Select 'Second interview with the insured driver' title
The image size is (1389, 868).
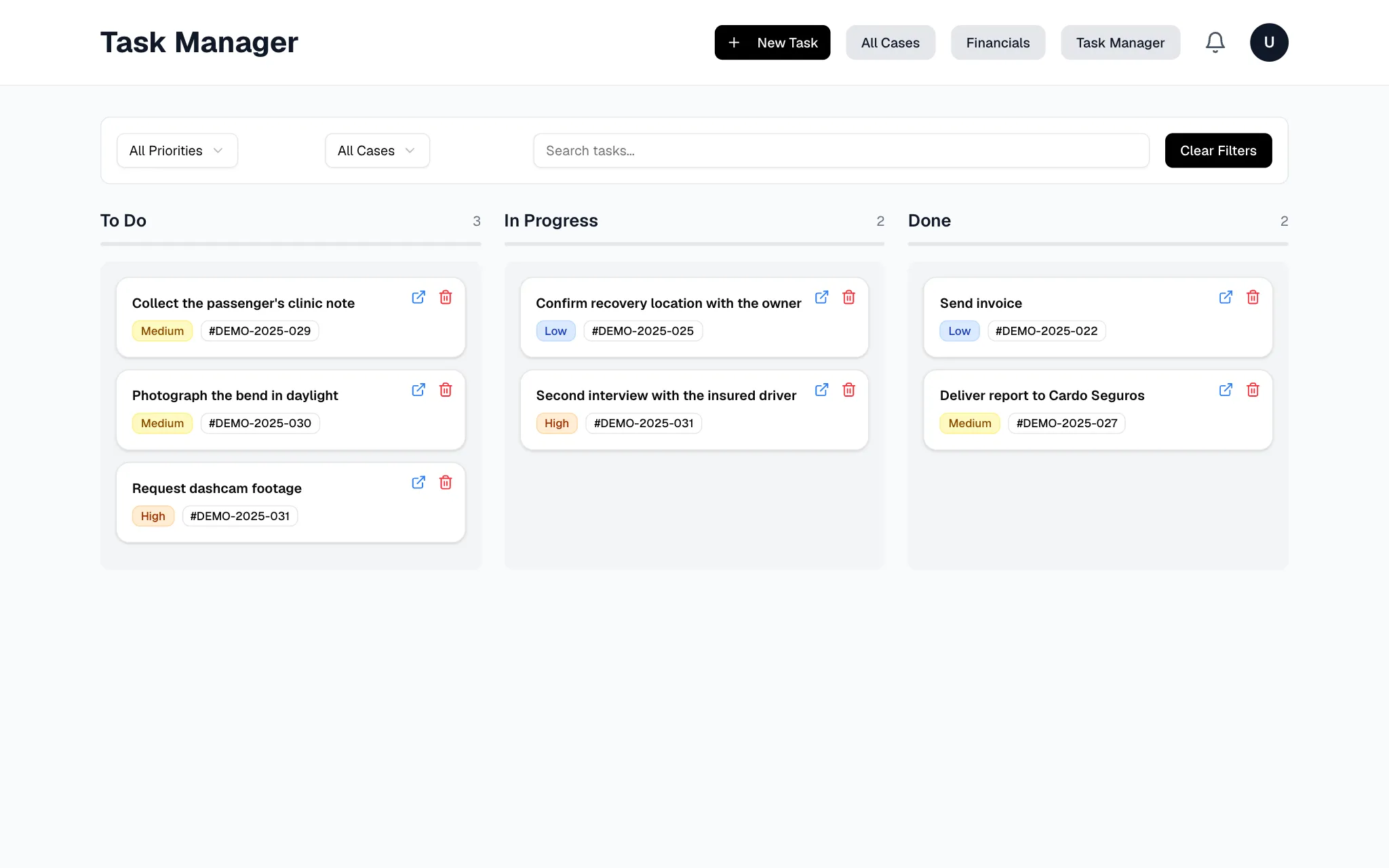666,395
